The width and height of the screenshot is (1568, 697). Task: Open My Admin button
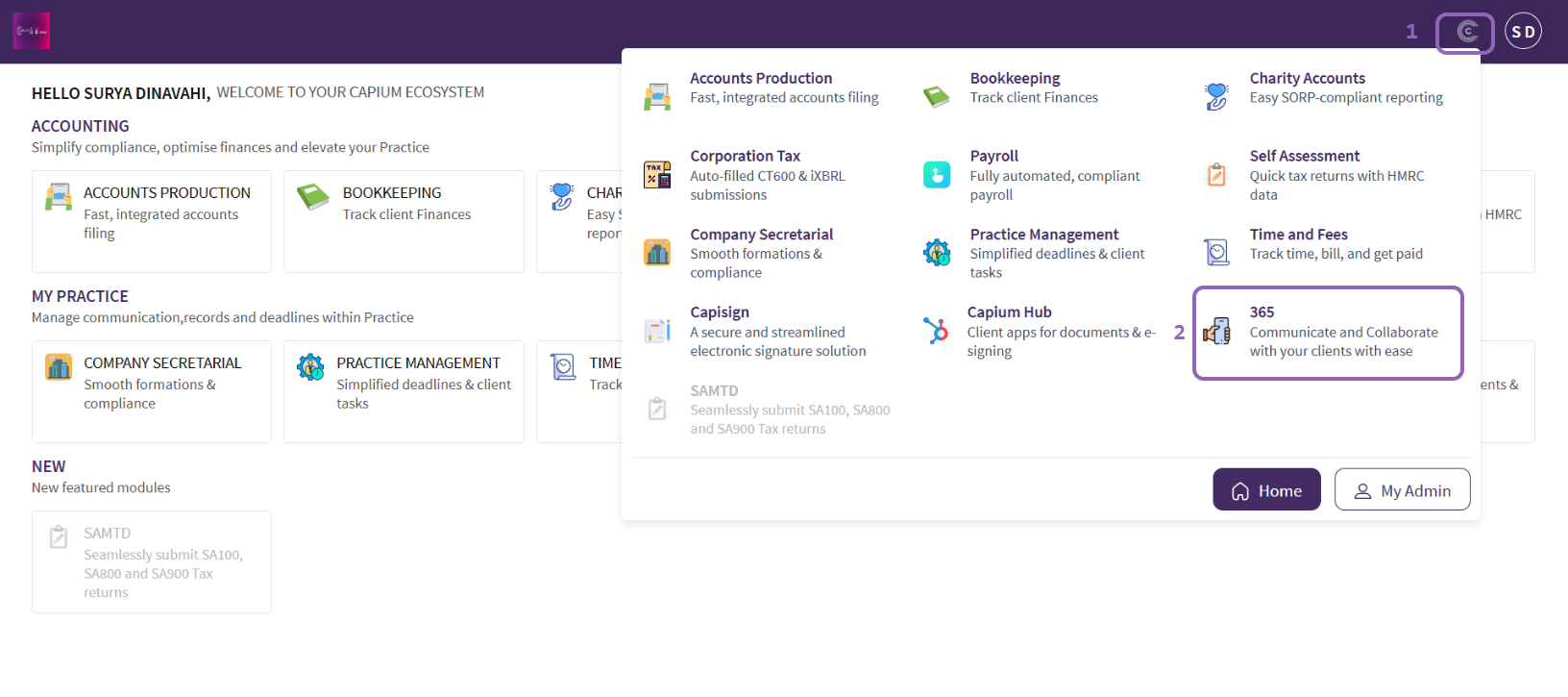[x=1402, y=490]
